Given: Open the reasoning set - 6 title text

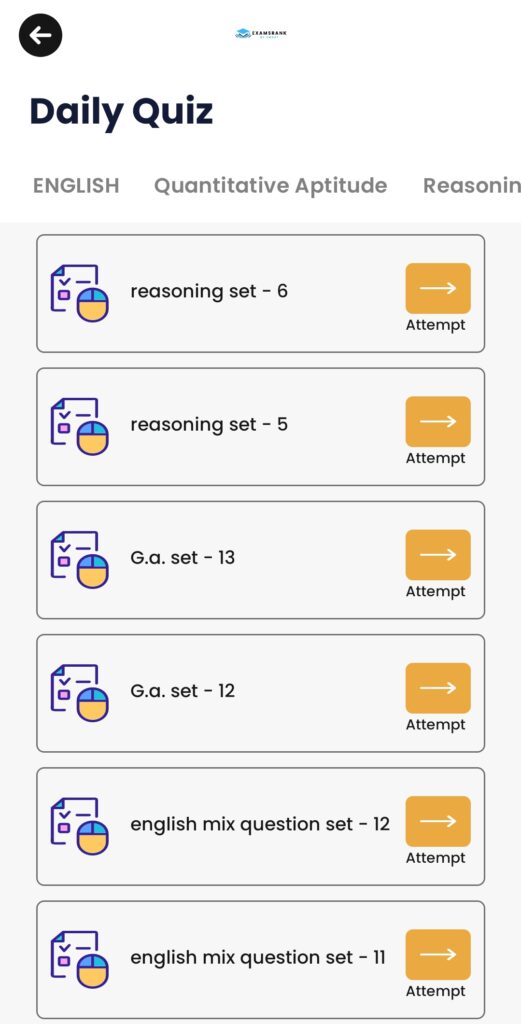Looking at the screenshot, I should (209, 291).
